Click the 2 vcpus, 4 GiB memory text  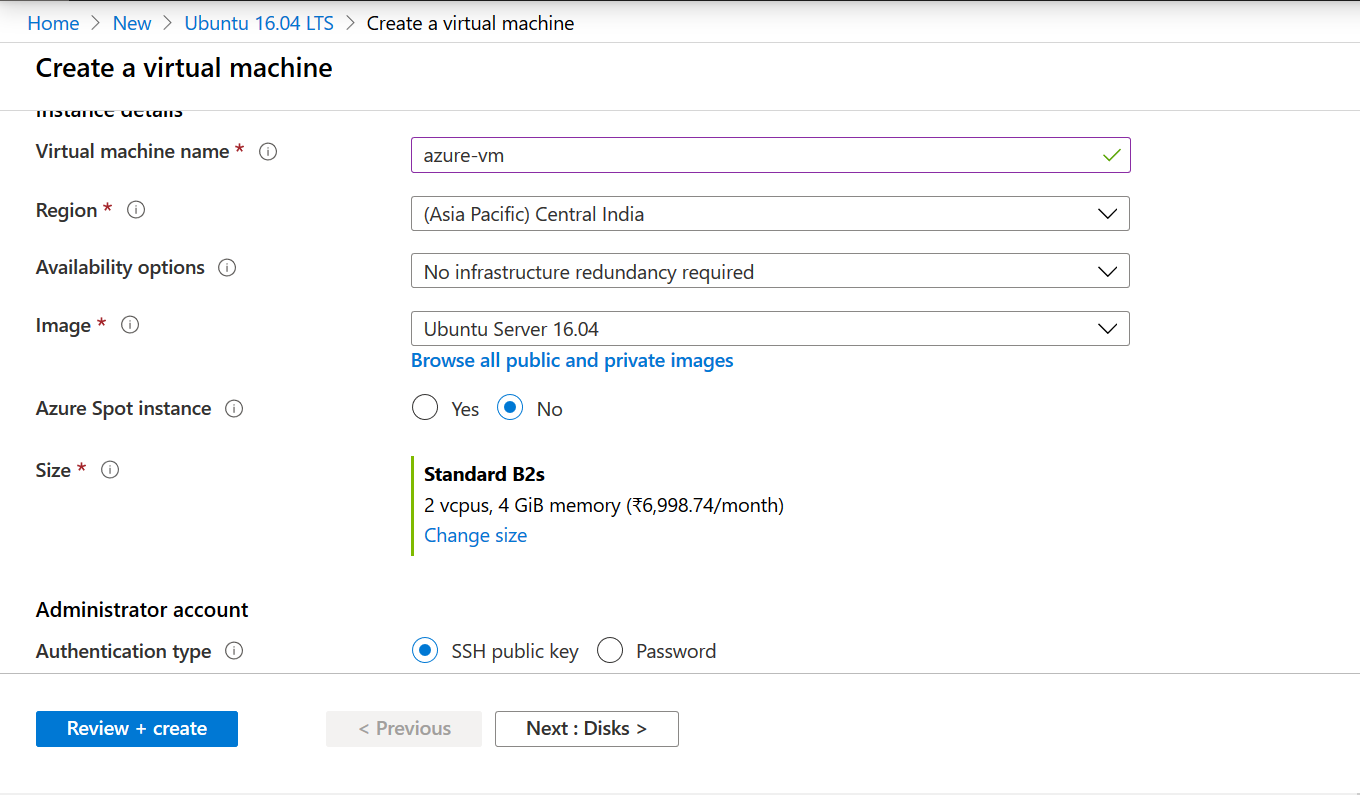(604, 506)
